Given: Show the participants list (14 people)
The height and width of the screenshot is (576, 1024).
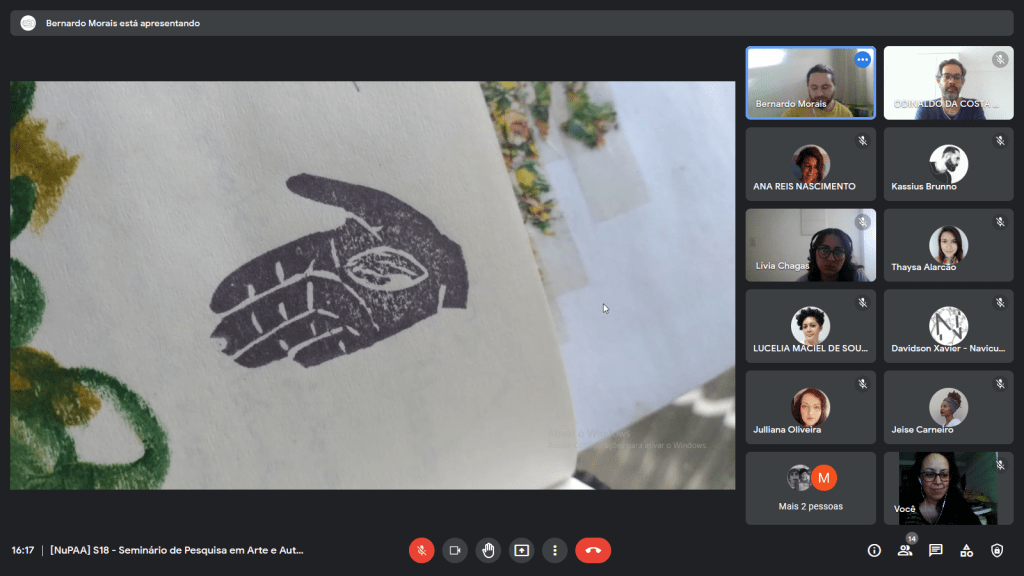Looking at the screenshot, I should [905, 550].
